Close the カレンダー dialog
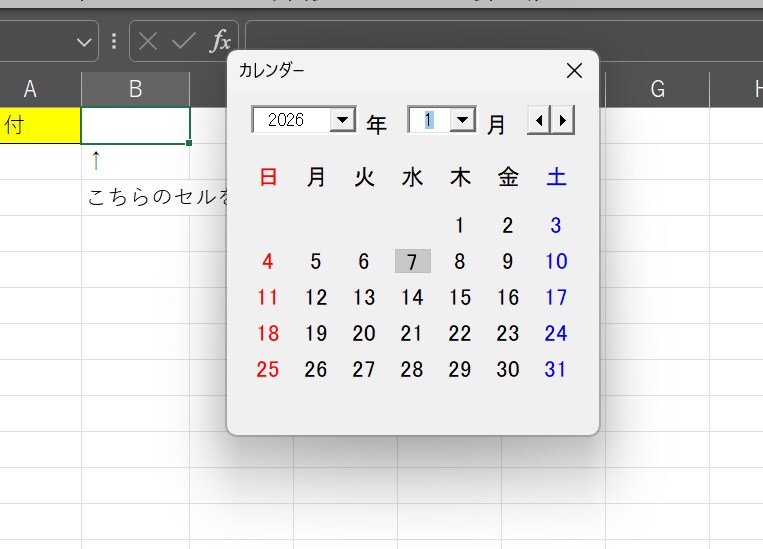 coord(575,71)
